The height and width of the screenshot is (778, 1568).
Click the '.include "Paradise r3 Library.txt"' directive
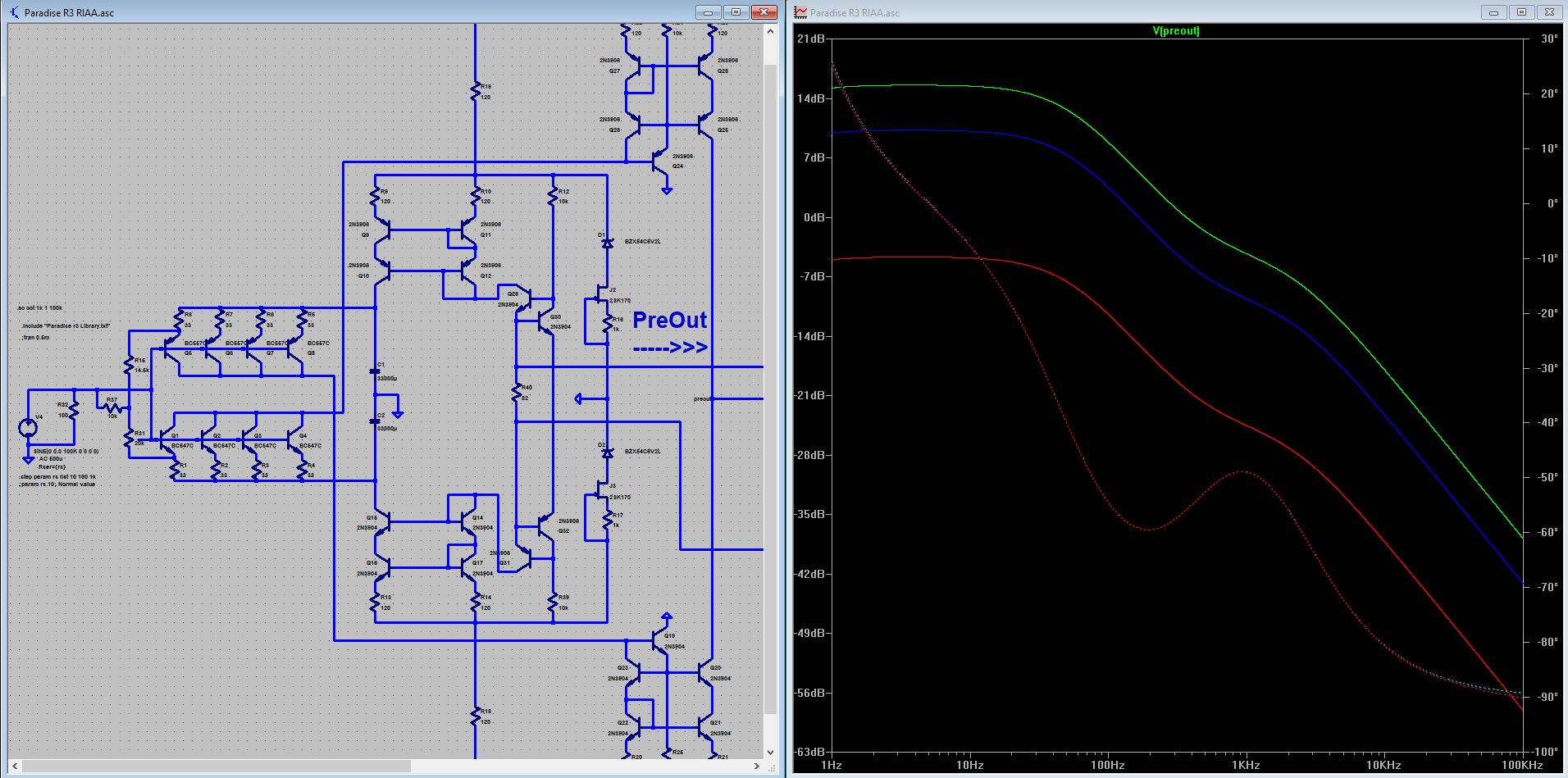pyautogui.click(x=65, y=325)
